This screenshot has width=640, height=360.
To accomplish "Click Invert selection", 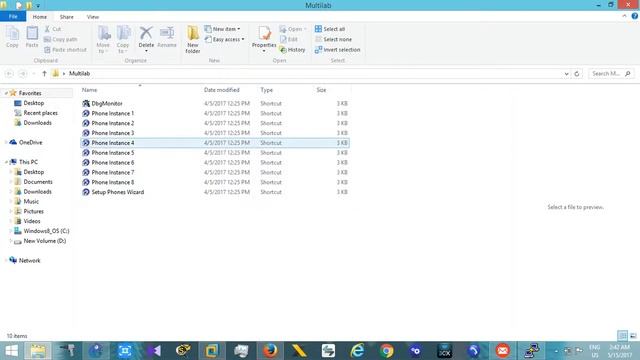I will [x=338, y=49].
